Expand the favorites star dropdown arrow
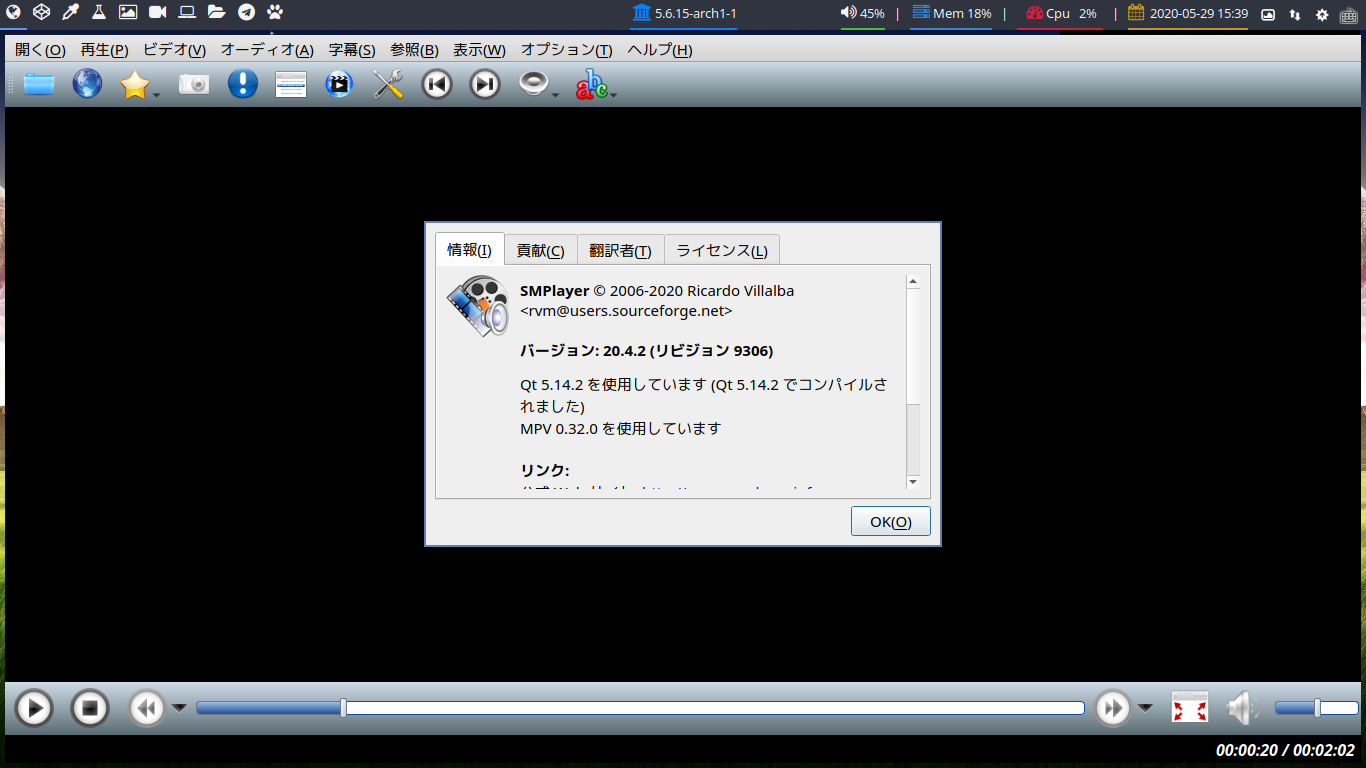 tap(157, 95)
